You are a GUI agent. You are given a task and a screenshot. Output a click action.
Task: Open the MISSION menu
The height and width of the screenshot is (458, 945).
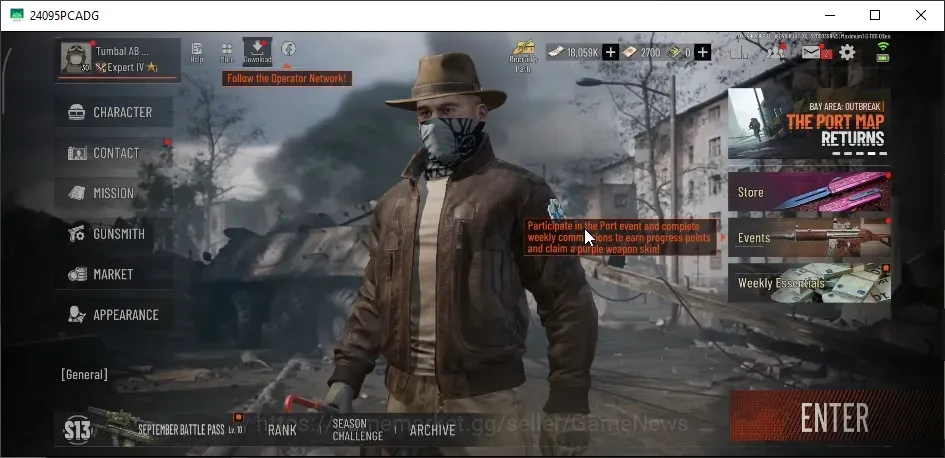(113, 193)
